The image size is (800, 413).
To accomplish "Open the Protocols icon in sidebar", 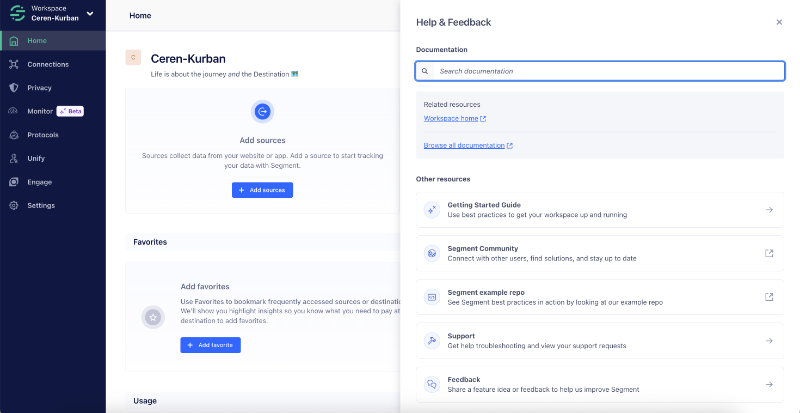I will [14, 135].
